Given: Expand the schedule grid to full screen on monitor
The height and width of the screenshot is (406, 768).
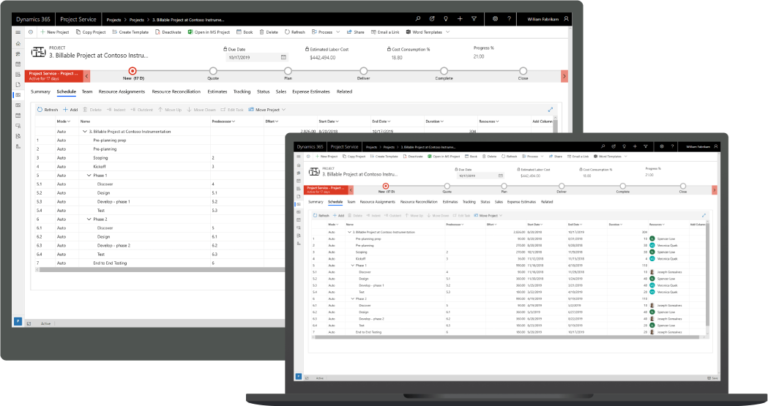Looking at the screenshot, I should [x=550, y=108].
